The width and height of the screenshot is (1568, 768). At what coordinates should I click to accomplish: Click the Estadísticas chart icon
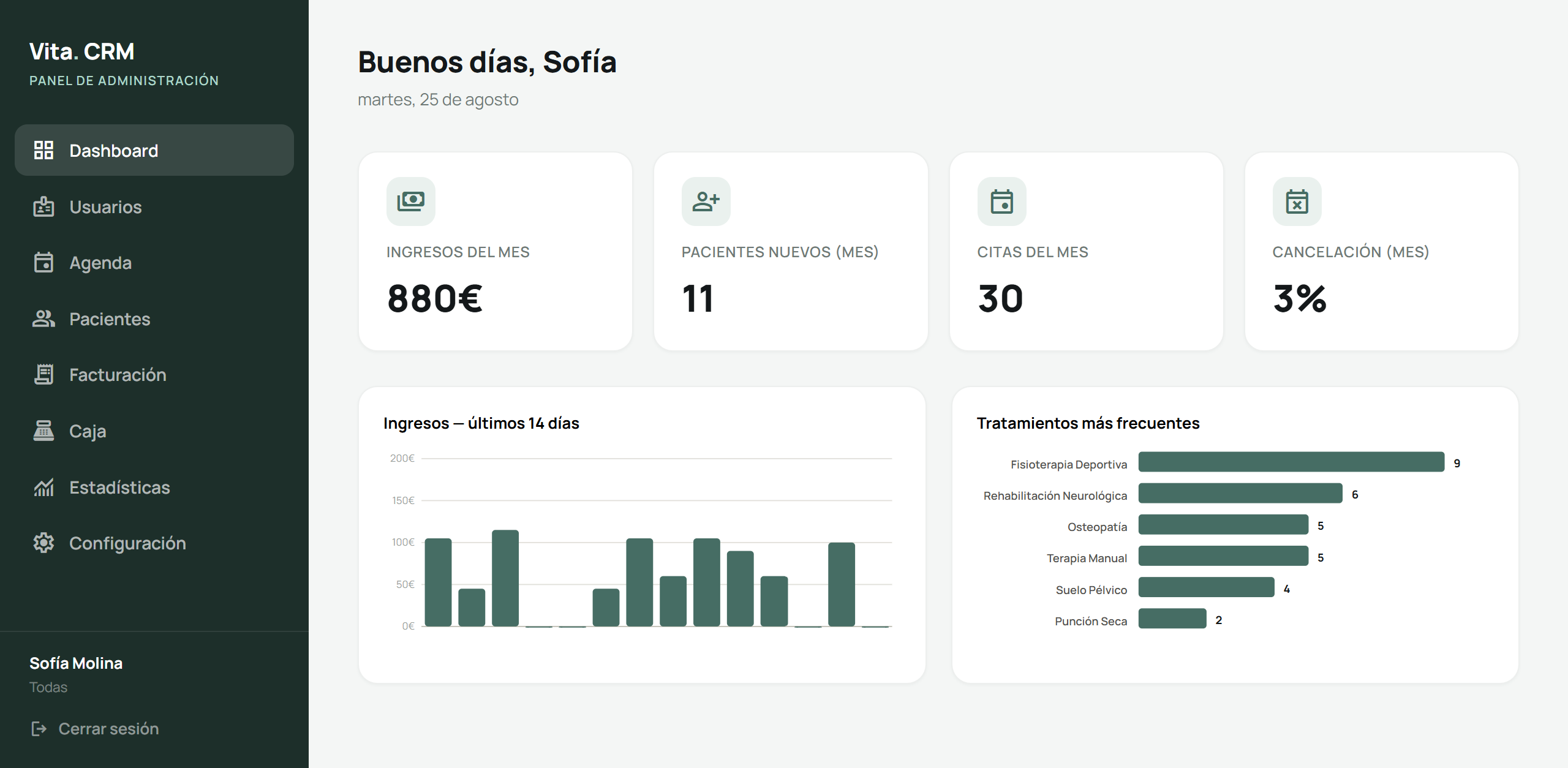(43, 487)
